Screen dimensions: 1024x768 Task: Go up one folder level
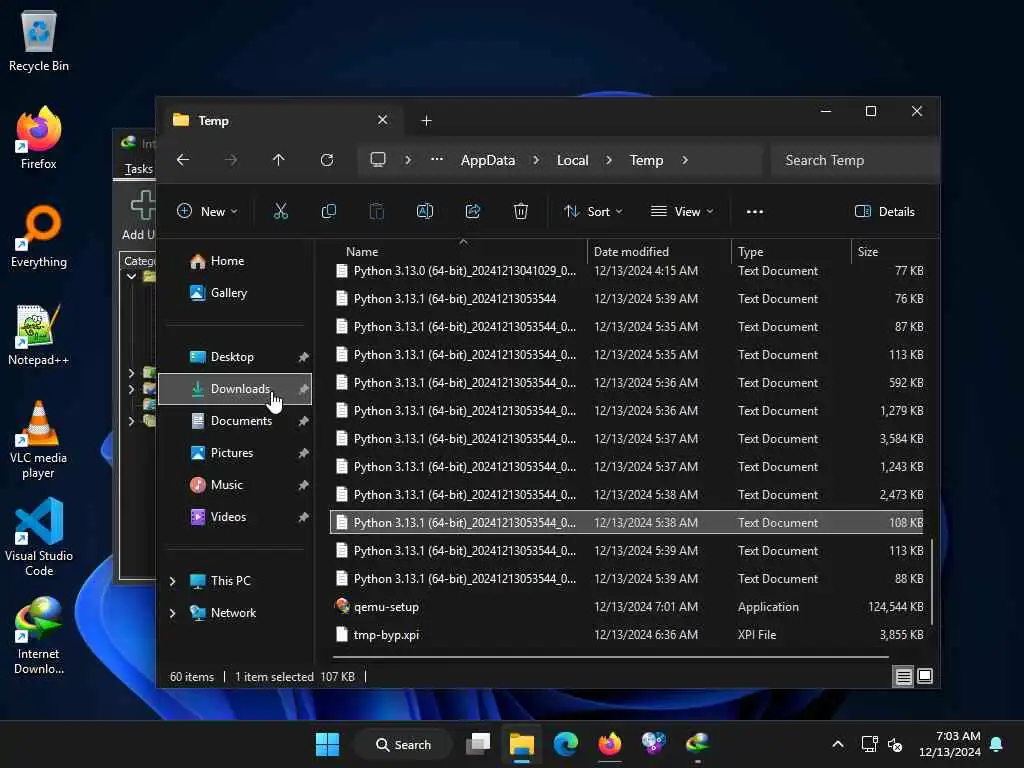click(x=278, y=160)
